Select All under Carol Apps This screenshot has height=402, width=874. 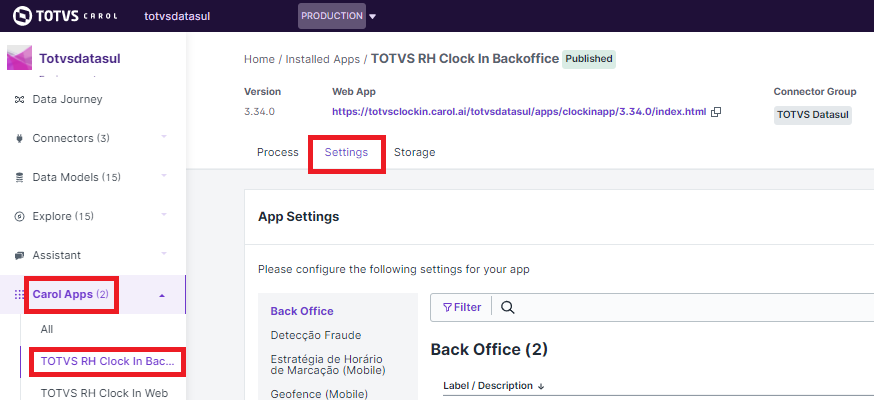tap(47, 330)
